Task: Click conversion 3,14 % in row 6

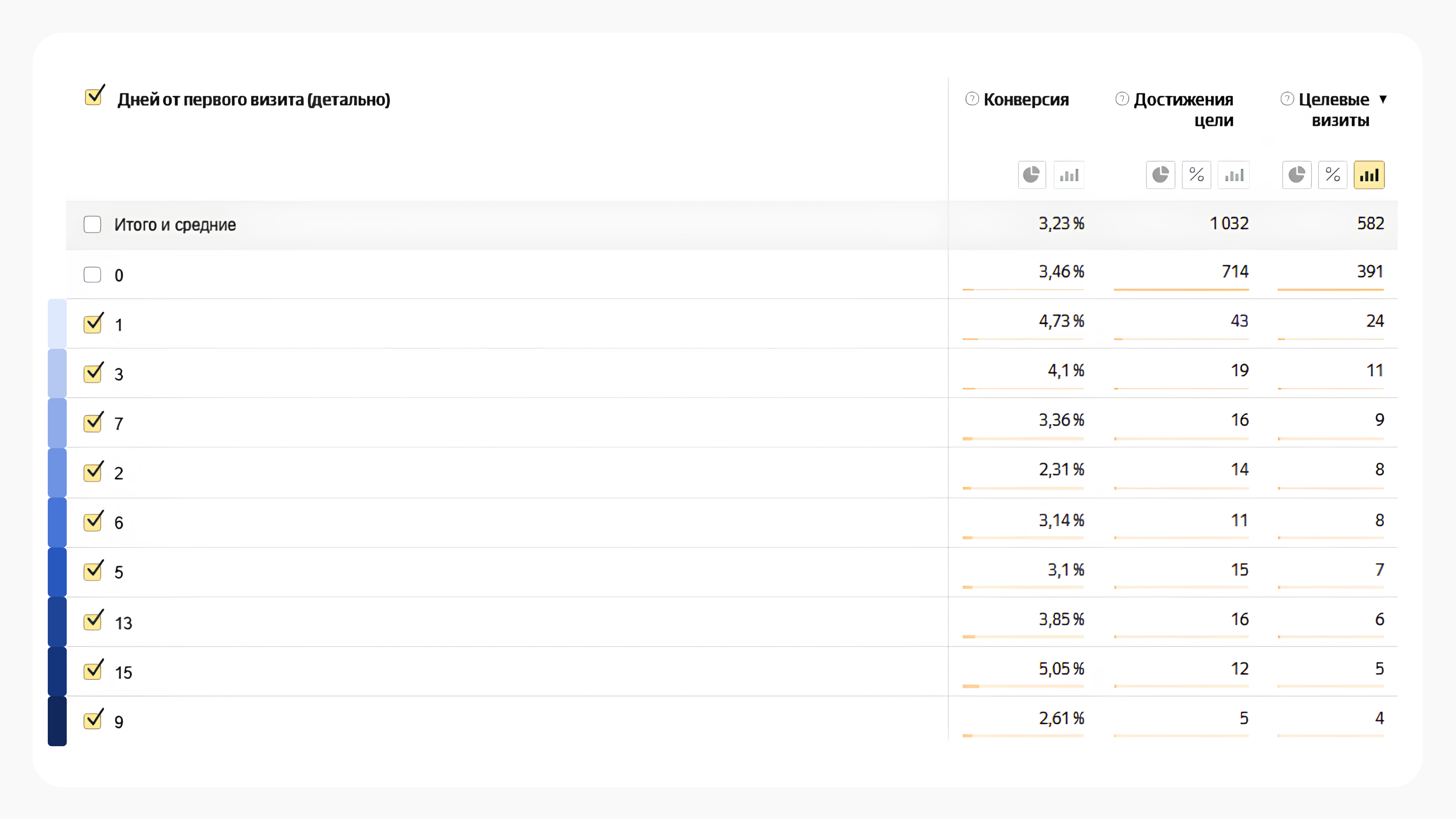Action: 1062,520
